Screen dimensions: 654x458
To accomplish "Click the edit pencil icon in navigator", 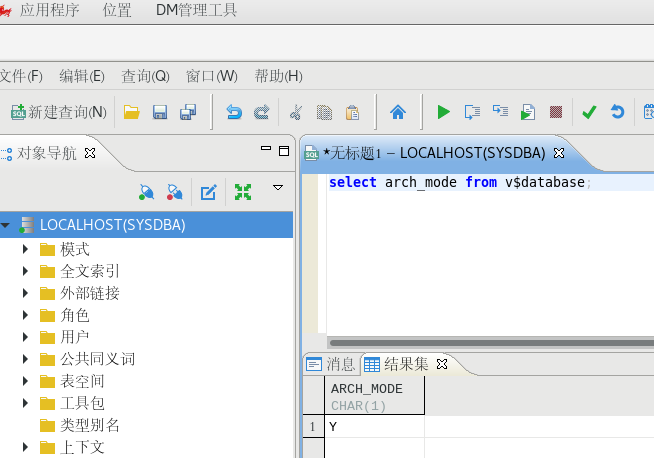I will click(x=209, y=192).
